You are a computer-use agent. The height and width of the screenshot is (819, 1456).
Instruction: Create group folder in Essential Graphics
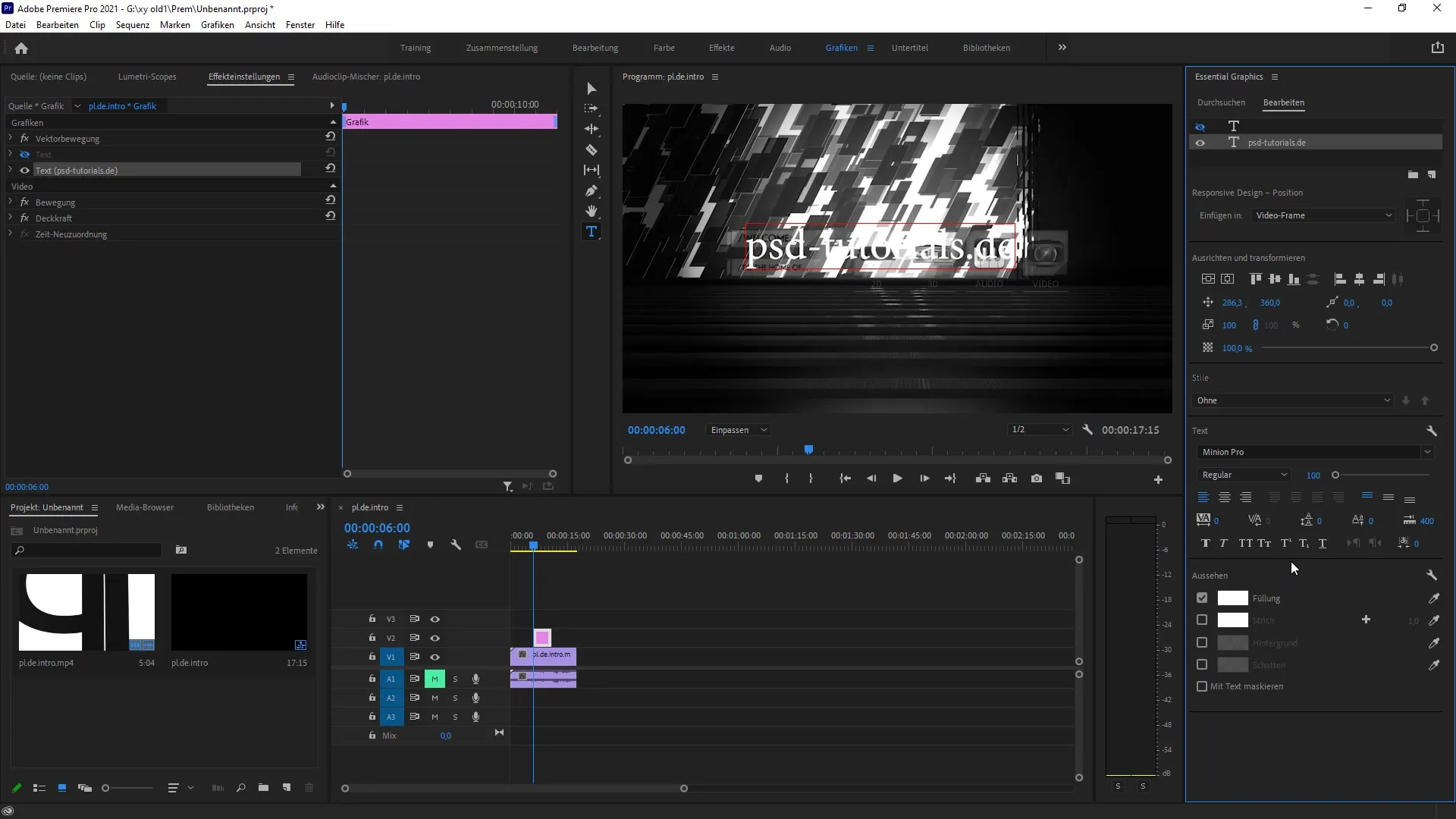click(x=1413, y=174)
